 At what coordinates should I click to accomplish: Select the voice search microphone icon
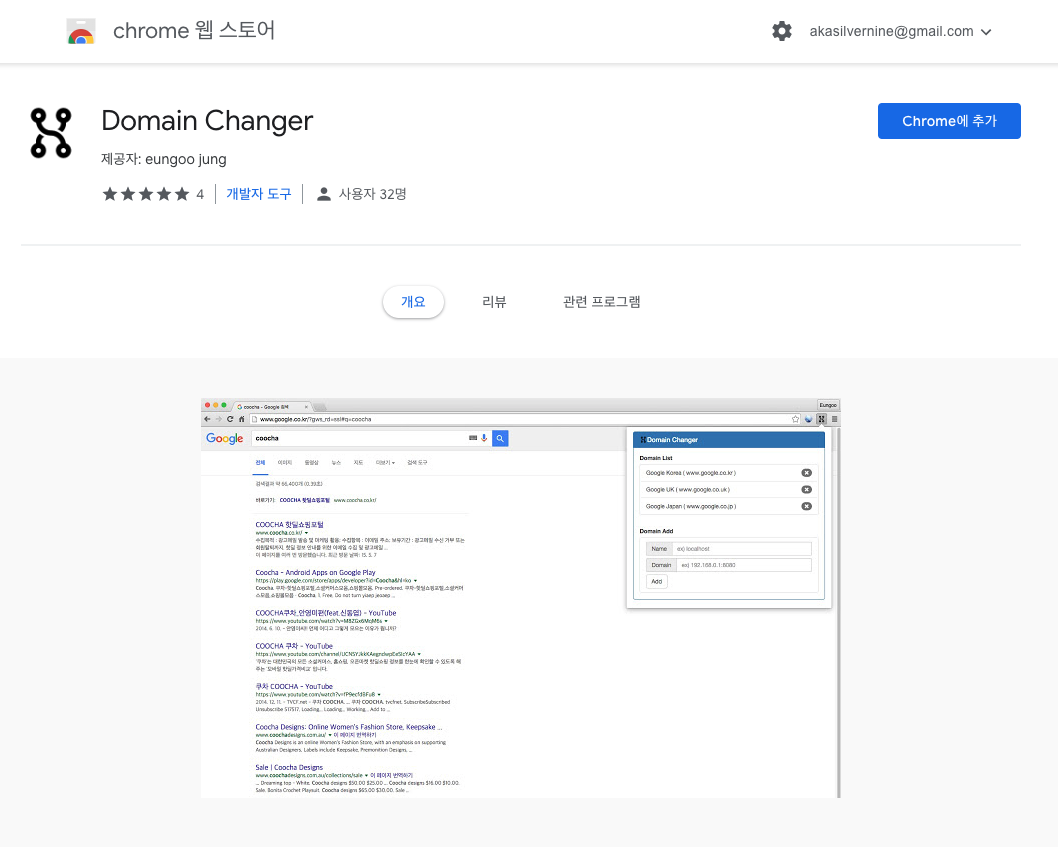tap(484, 438)
